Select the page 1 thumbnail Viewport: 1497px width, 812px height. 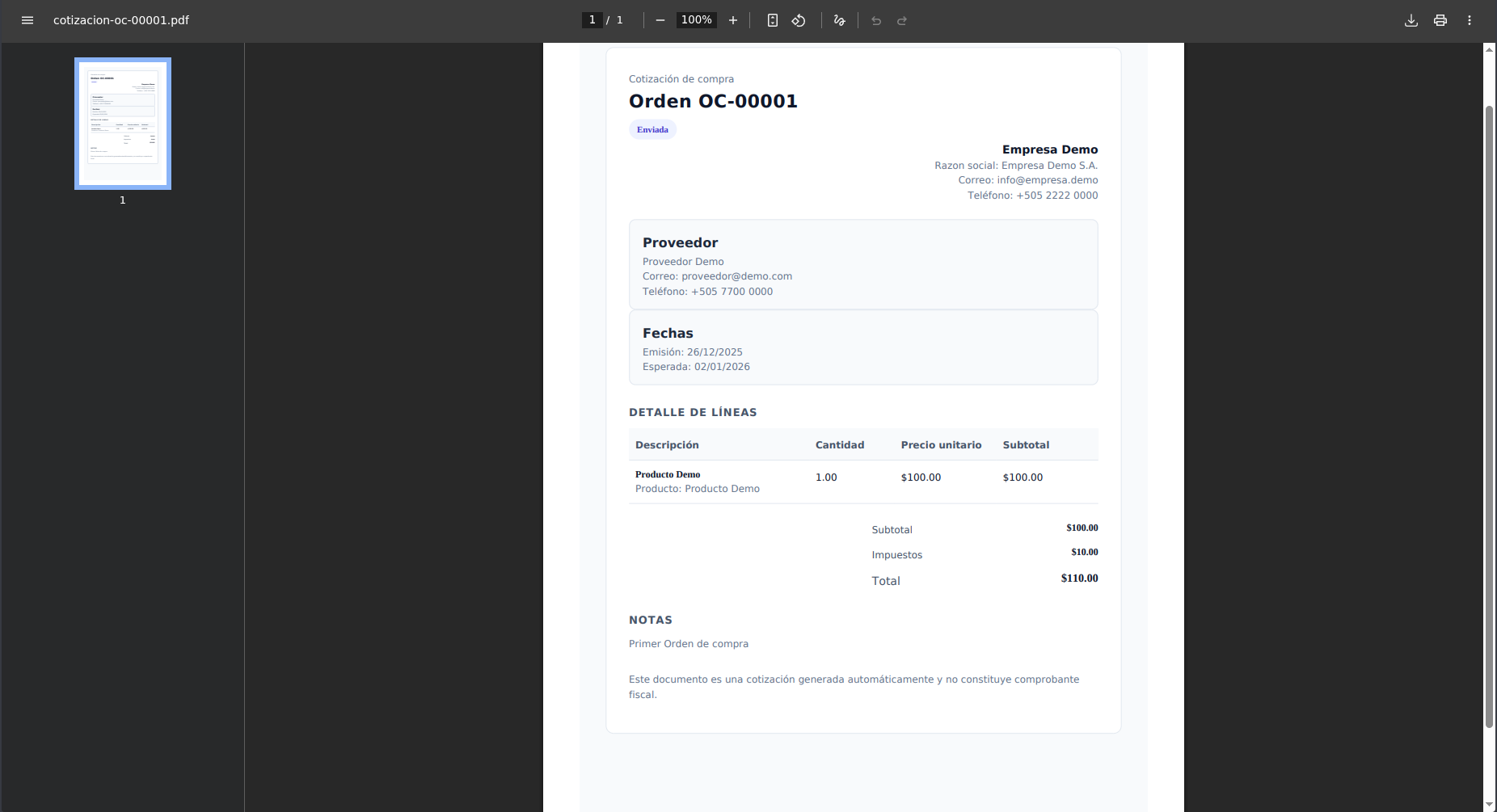(x=123, y=124)
